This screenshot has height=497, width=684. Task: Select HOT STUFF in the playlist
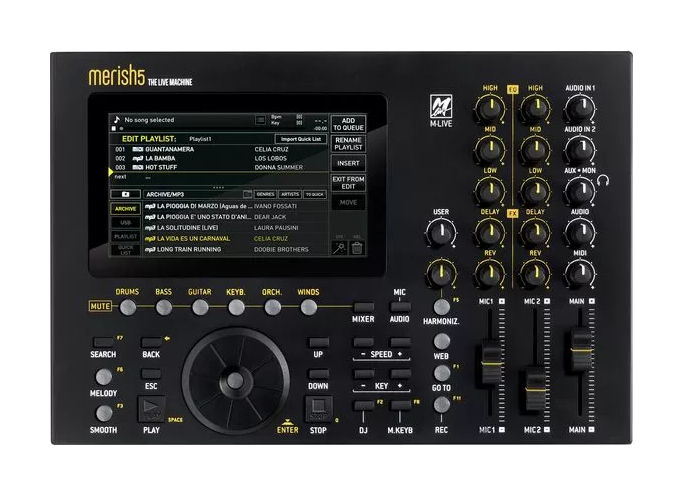(220, 167)
